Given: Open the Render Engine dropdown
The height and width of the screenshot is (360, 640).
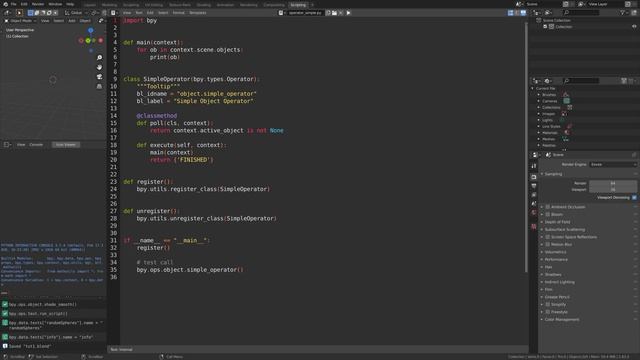Looking at the screenshot, I should point(613,164).
